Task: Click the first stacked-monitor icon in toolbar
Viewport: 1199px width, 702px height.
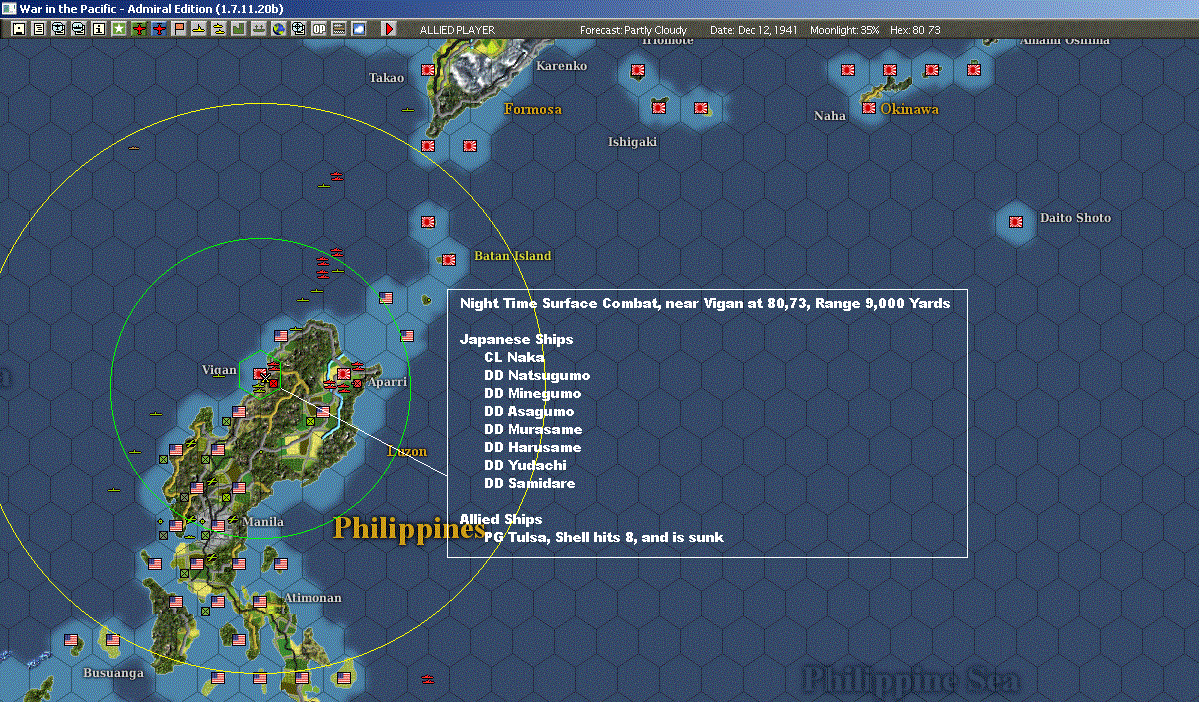Action: pyautogui.click(x=59, y=29)
